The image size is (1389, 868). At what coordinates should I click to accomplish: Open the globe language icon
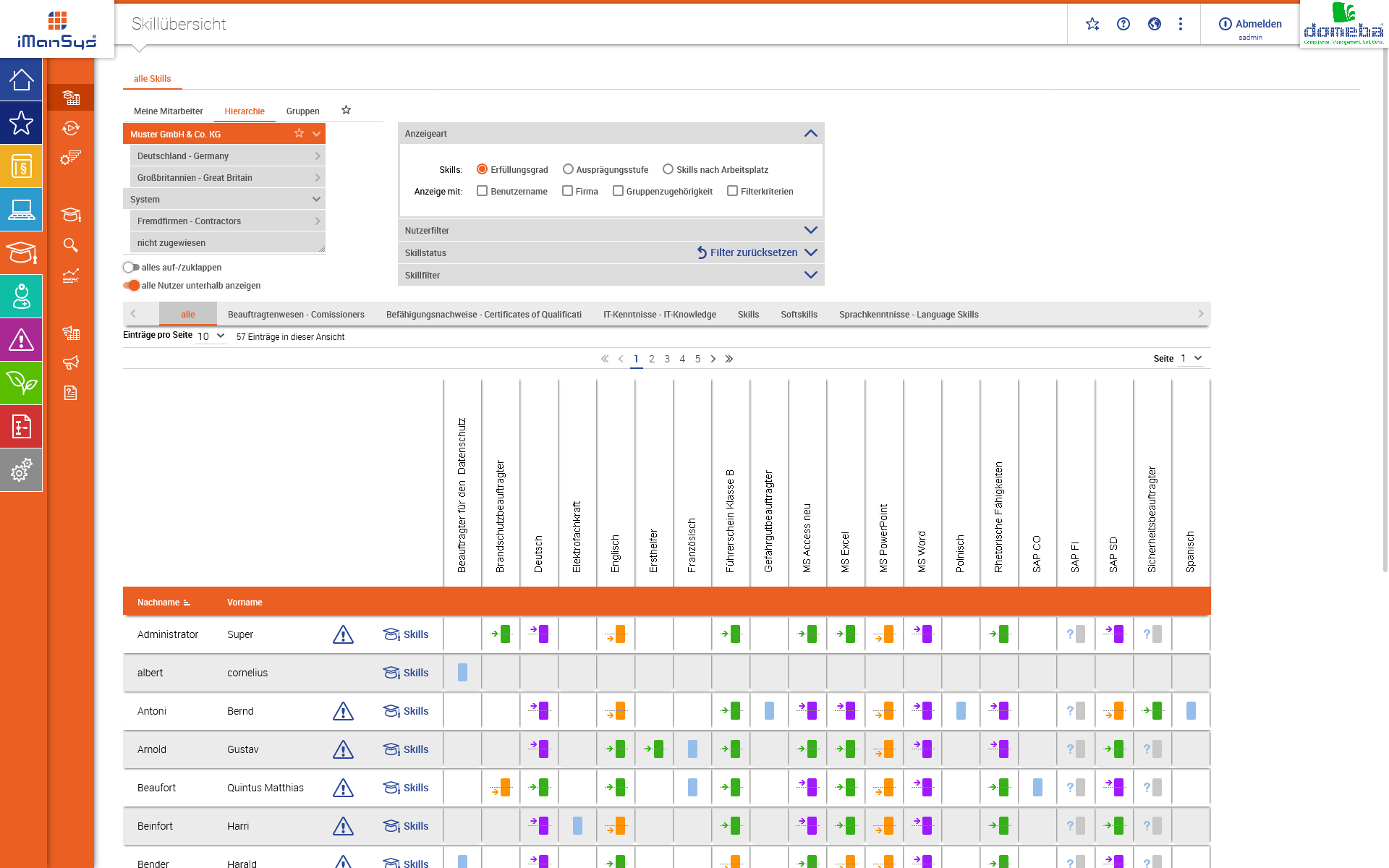click(x=1154, y=24)
